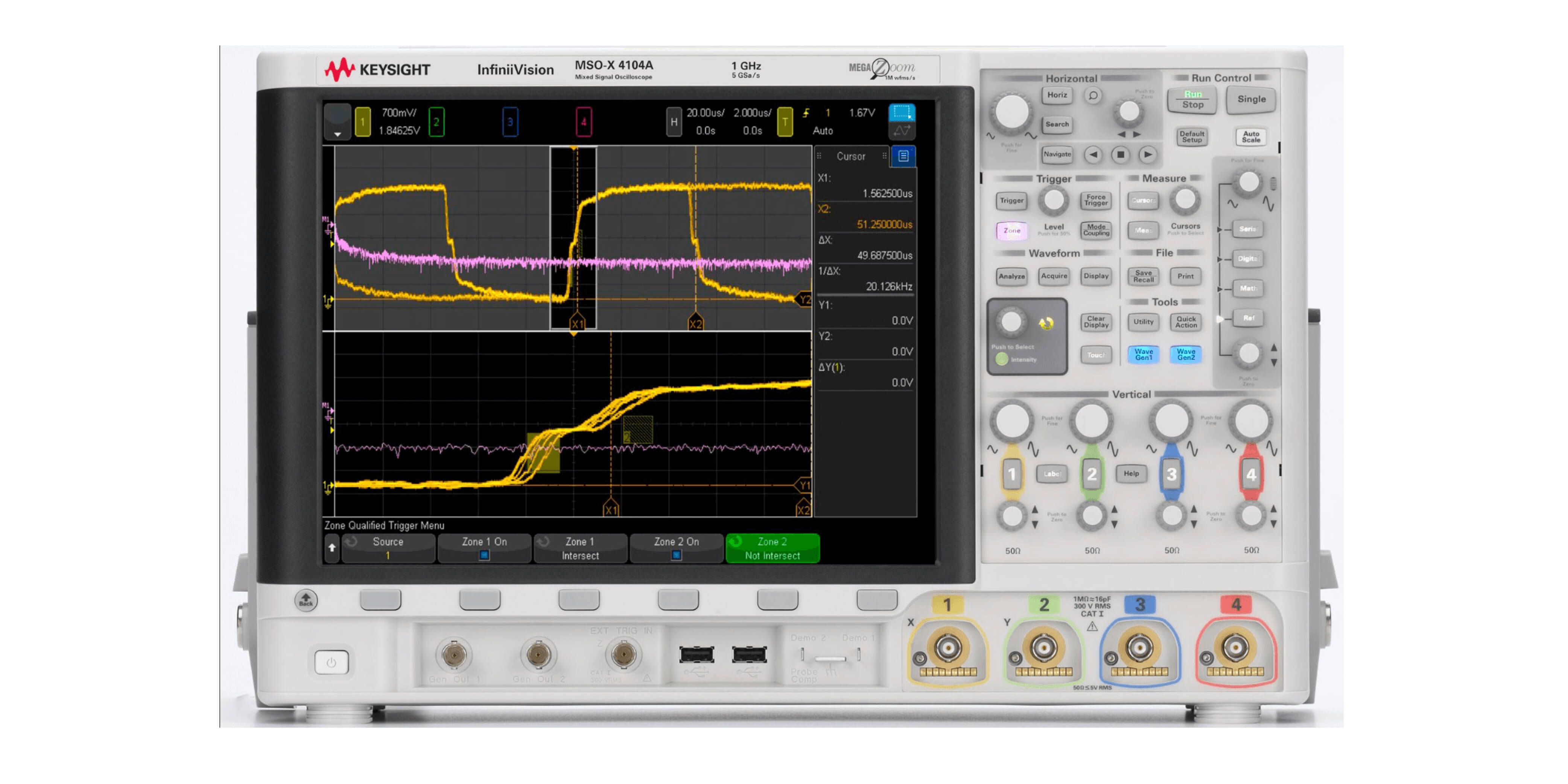Click the Wave Gen1 button

pos(1143,354)
